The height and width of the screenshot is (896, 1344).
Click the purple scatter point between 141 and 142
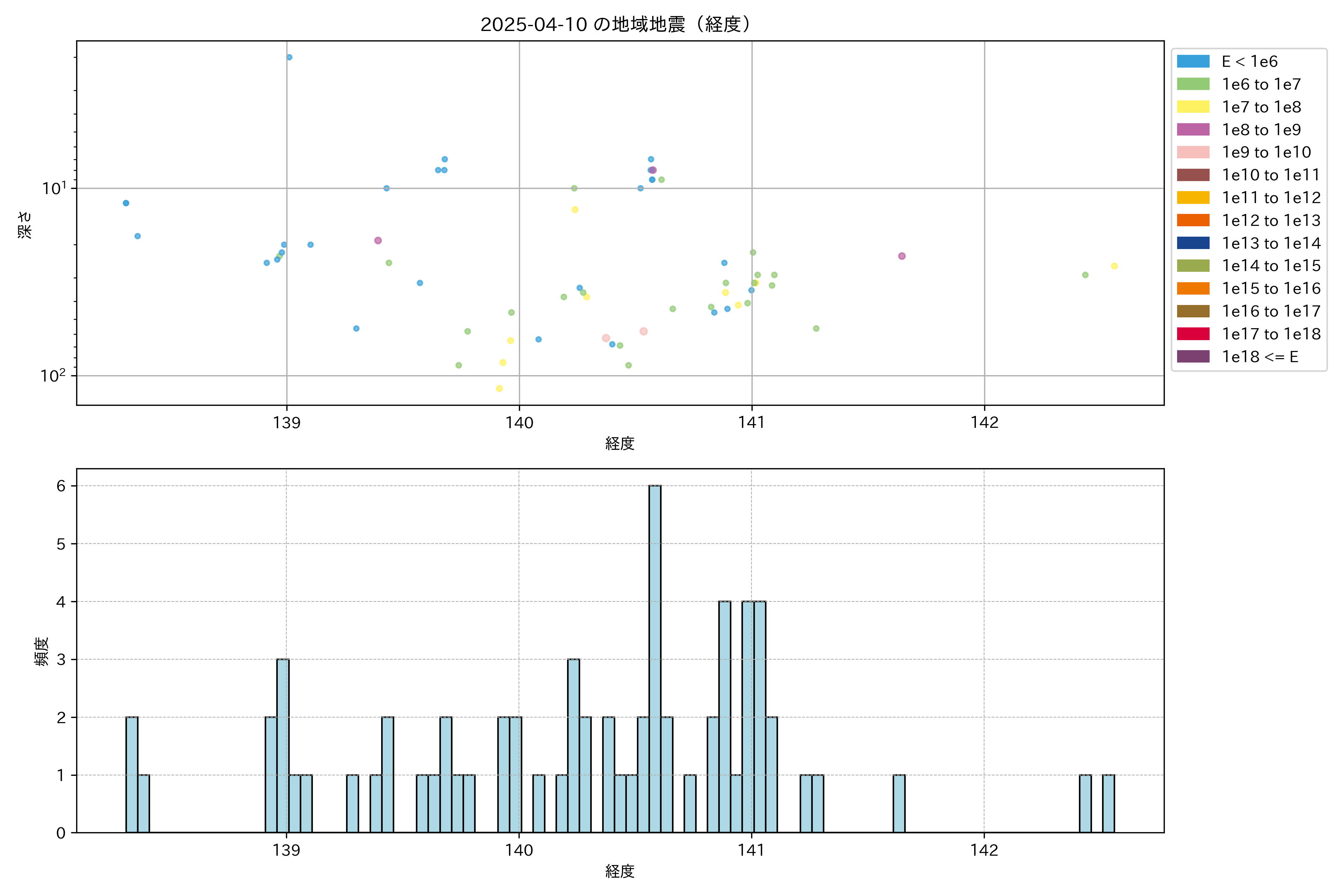[x=902, y=256]
